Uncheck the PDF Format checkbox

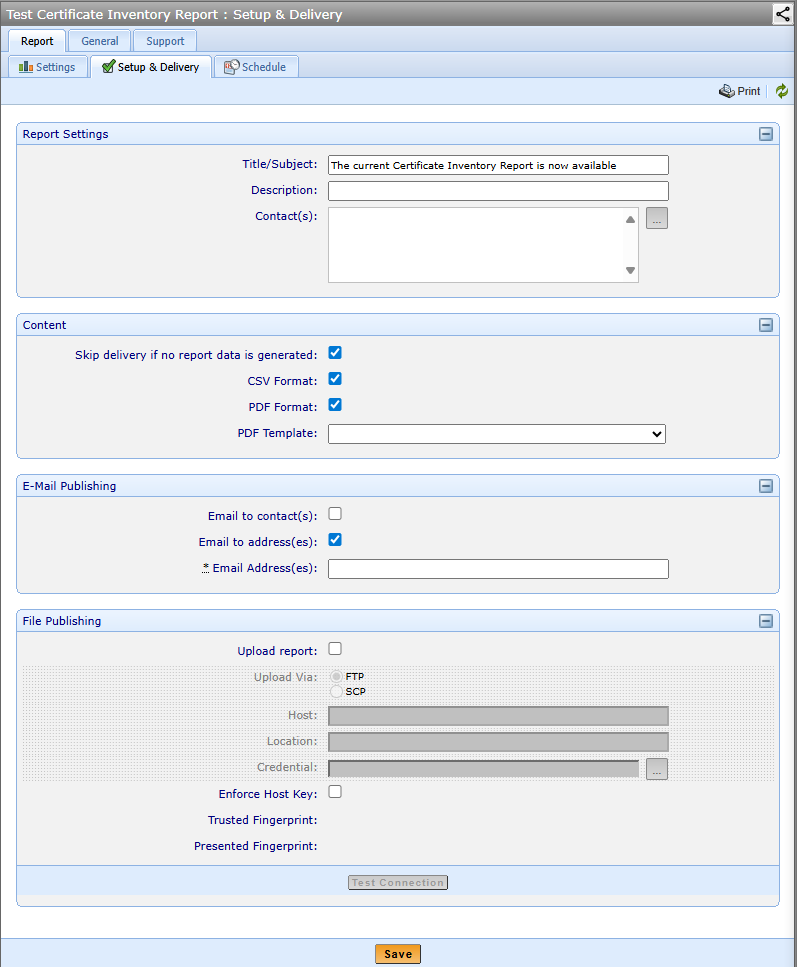click(x=336, y=405)
